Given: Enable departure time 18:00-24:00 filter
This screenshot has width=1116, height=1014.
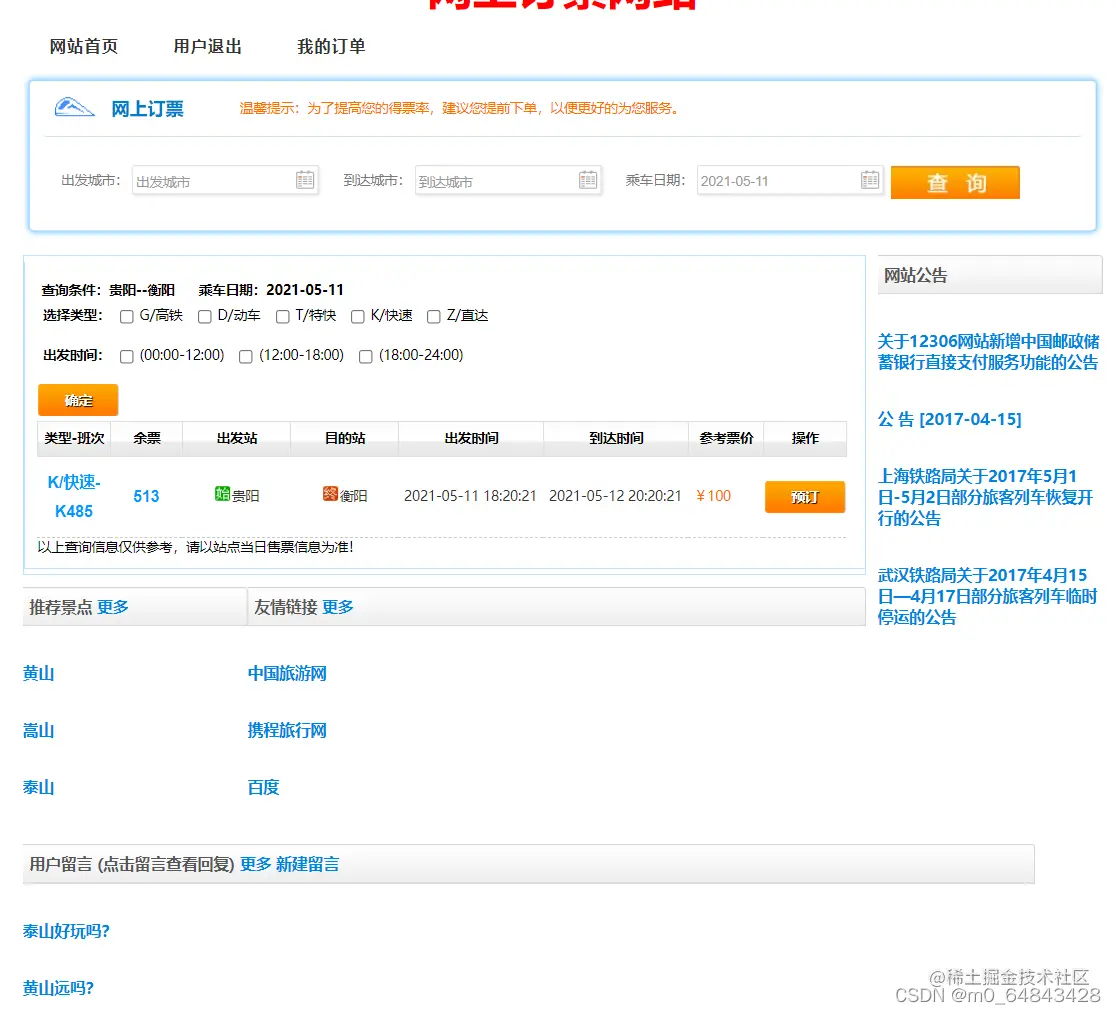Looking at the screenshot, I should [x=366, y=357].
